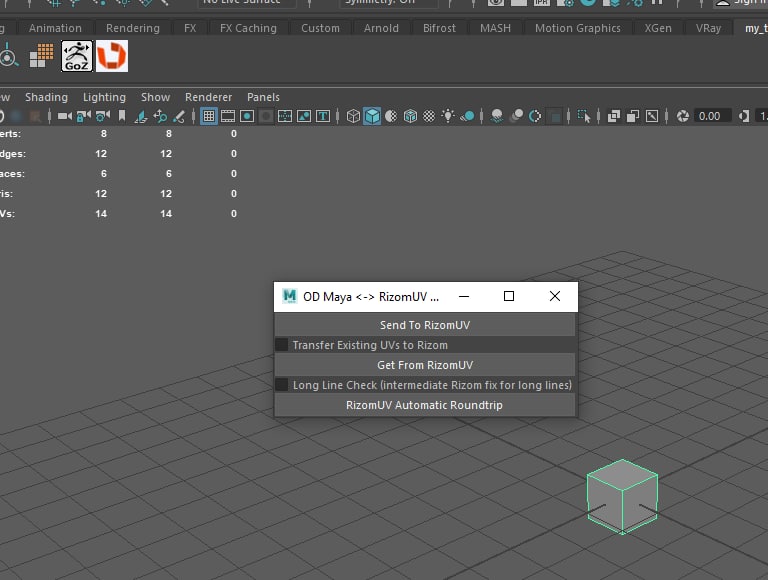Open the FX shelf tab
The height and width of the screenshot is (580, 768).
(x=190, y=28)
